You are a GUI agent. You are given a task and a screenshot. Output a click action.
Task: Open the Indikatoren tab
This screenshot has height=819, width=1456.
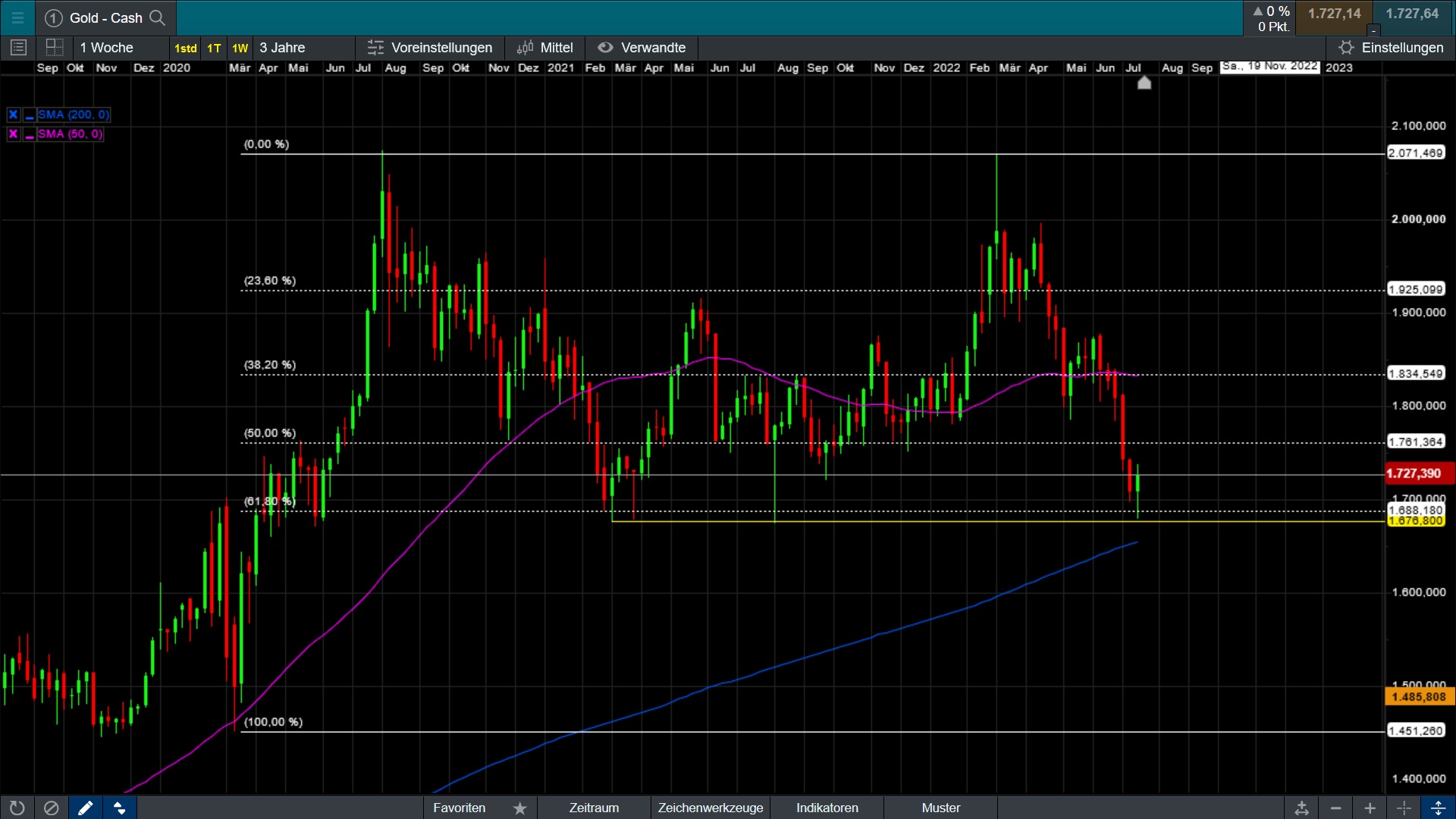[827, 808]
